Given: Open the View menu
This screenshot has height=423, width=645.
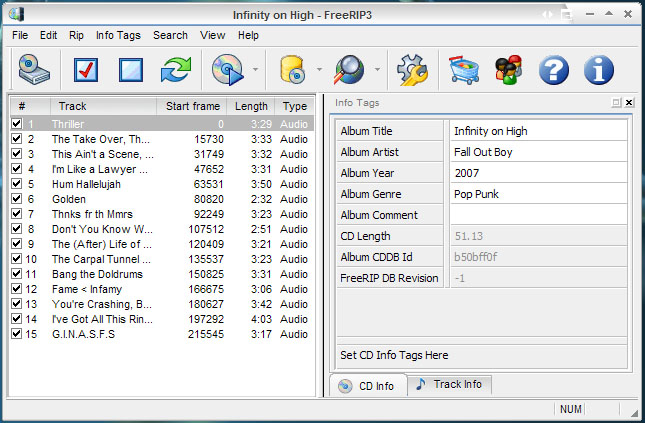Looking at the screenshot, I should tap(213, 35).
